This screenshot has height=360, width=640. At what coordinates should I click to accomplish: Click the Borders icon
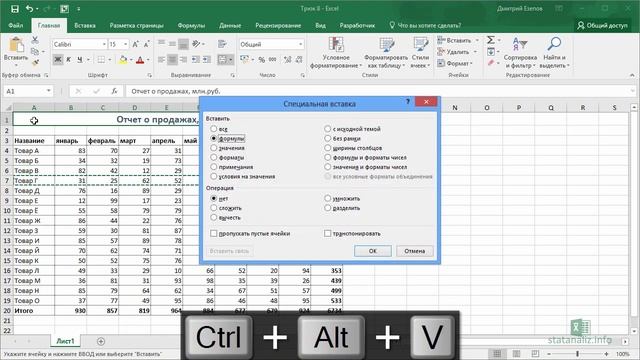[x=101, y=60]
